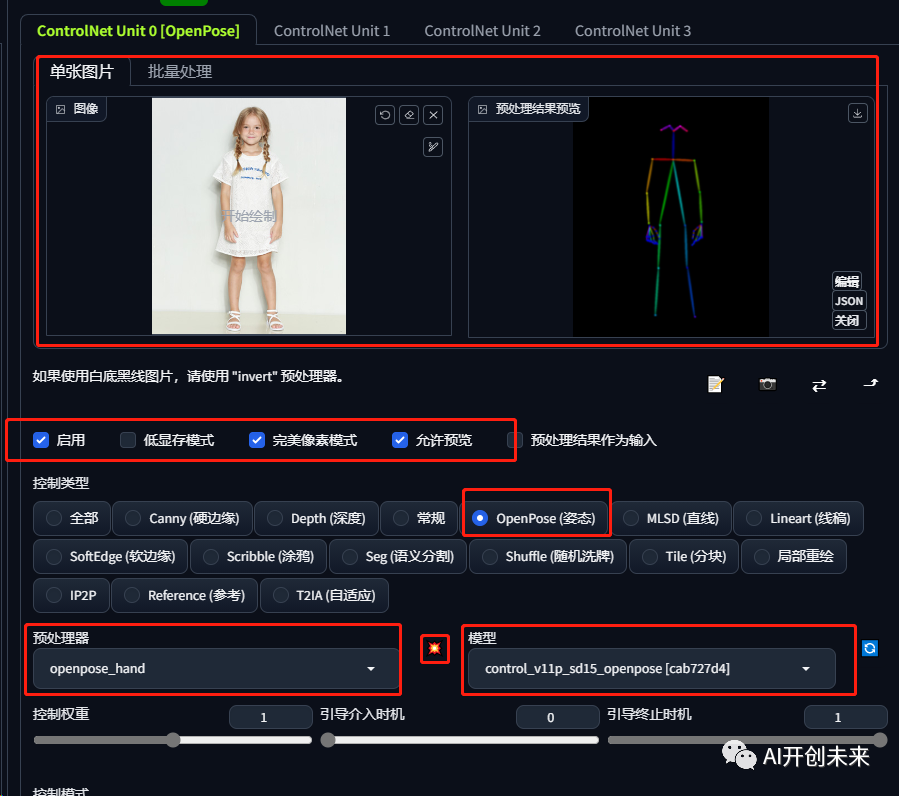The height and width of the screenshot is (796, 899).
Task: Select OpenPose (姿态) control type
Action: [534, 518]
